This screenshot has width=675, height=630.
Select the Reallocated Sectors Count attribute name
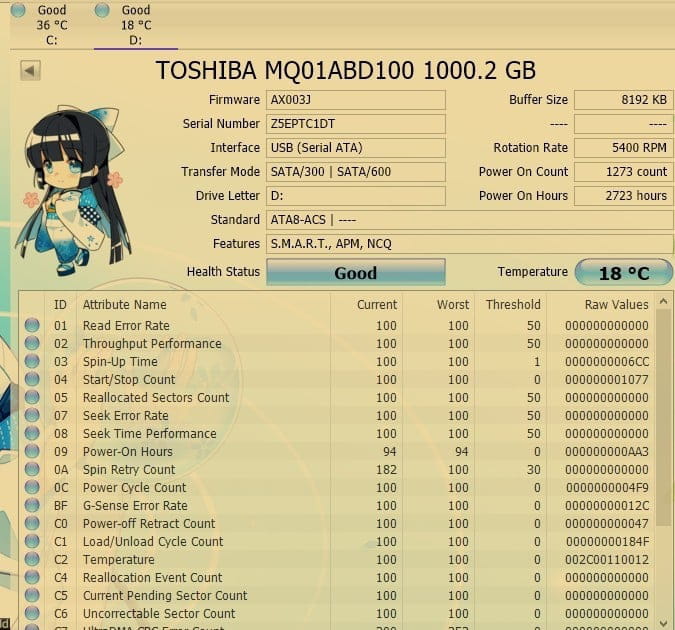(156, 397)
